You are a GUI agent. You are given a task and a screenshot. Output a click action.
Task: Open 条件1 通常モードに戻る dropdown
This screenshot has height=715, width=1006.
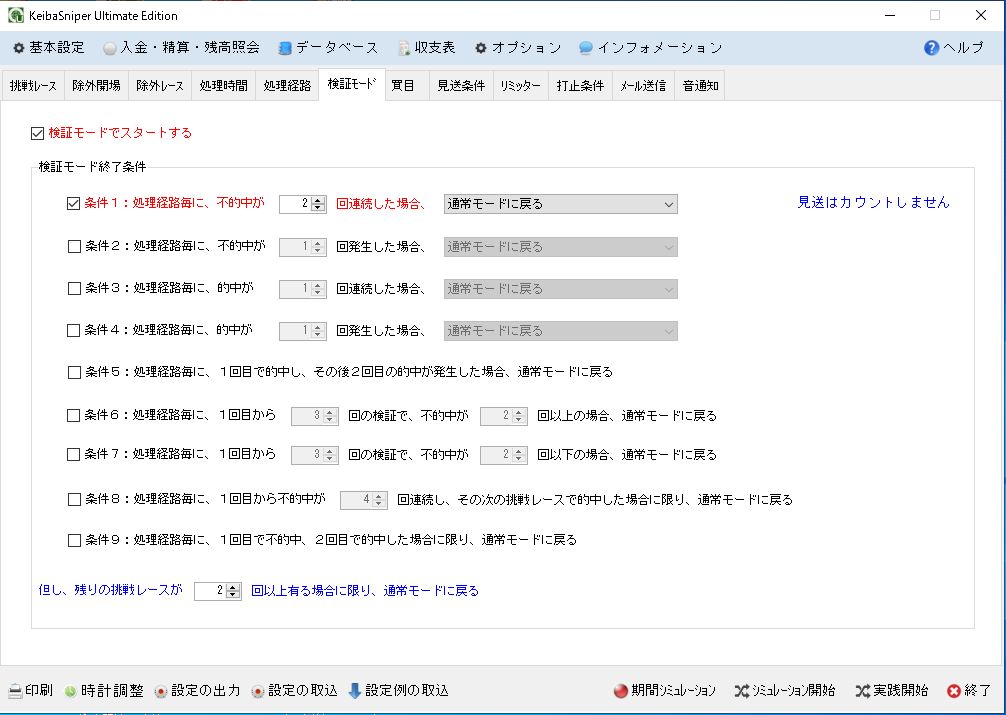(x=561, y=204)
